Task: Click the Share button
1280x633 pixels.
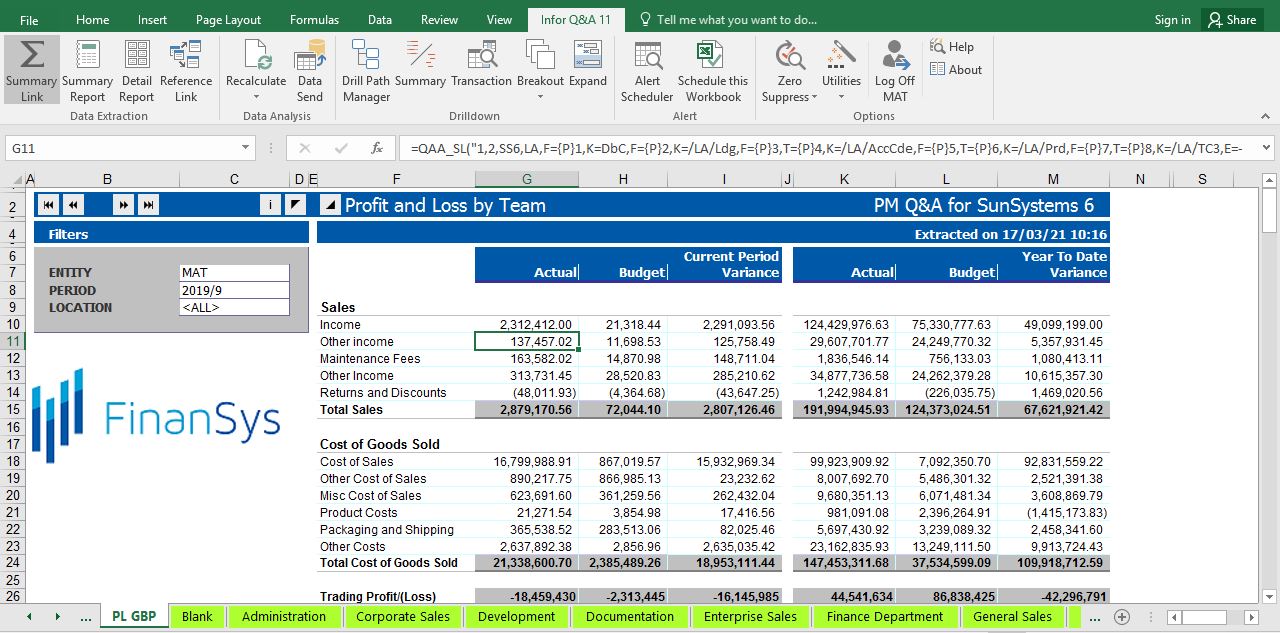Action: [x=1232, y=20]
